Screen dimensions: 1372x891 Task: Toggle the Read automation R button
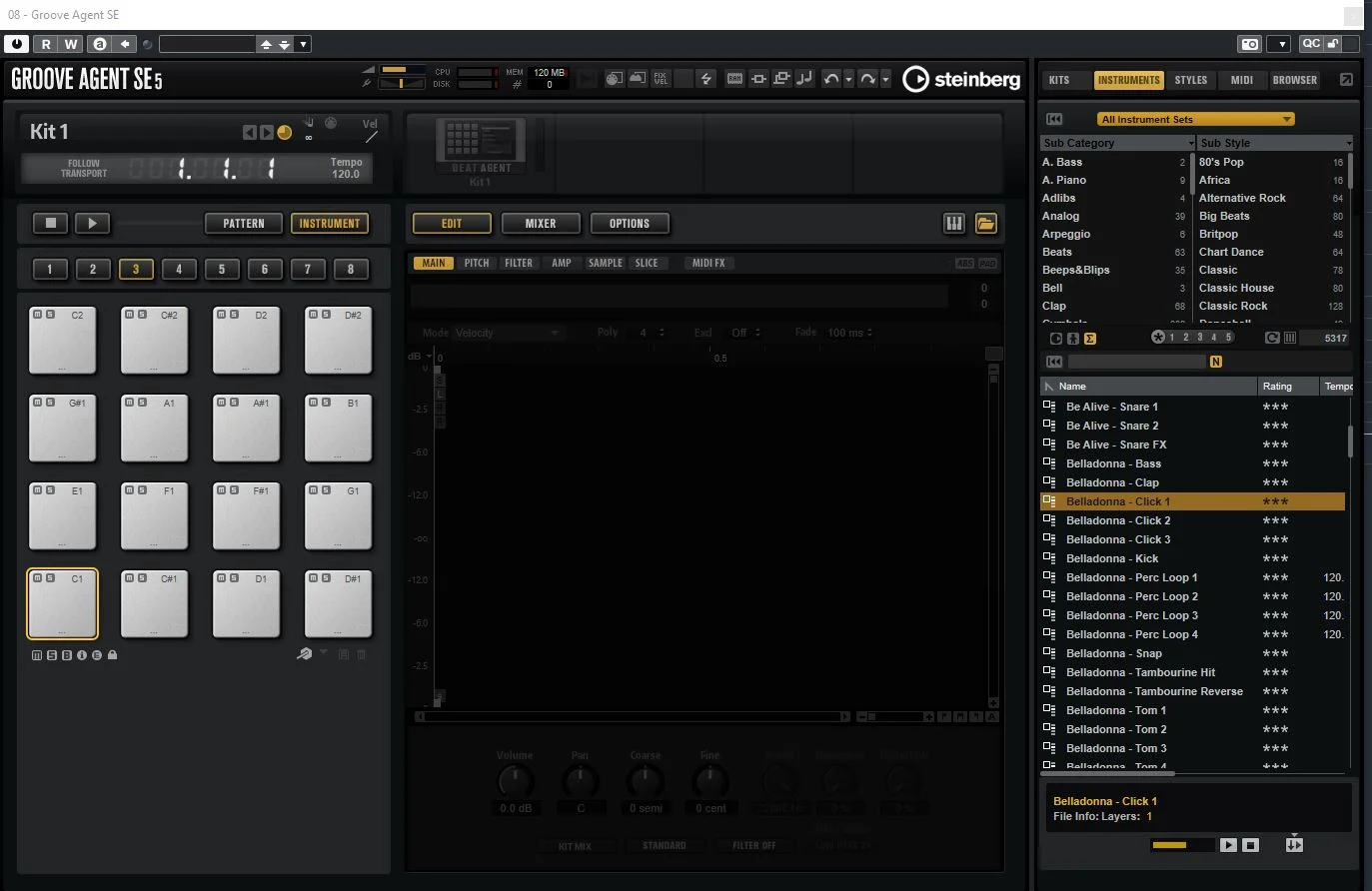[x=46, y=44]
